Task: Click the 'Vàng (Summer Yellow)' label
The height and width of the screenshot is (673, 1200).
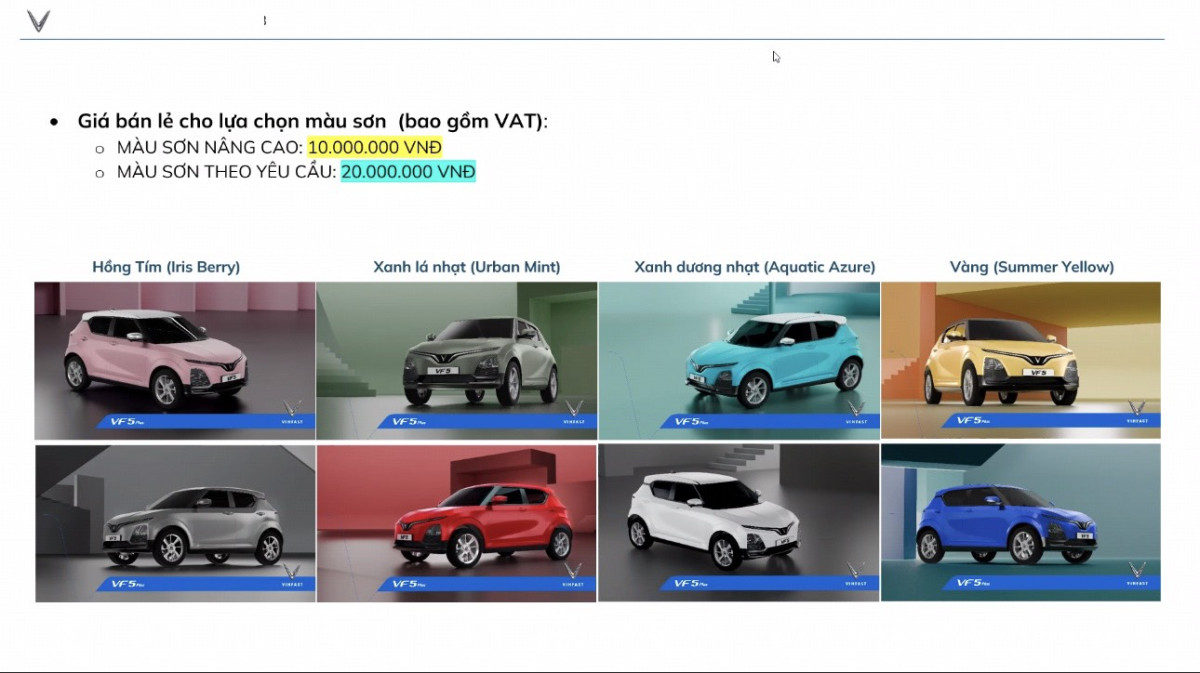Action: (x=1032, y=267)
